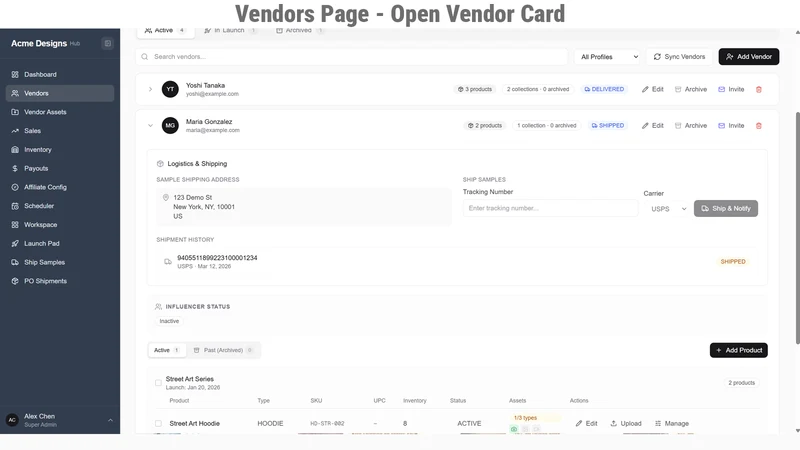Delete Yoshi Tanaka with trash icon
800x450 pixels.
coord(759,89)
